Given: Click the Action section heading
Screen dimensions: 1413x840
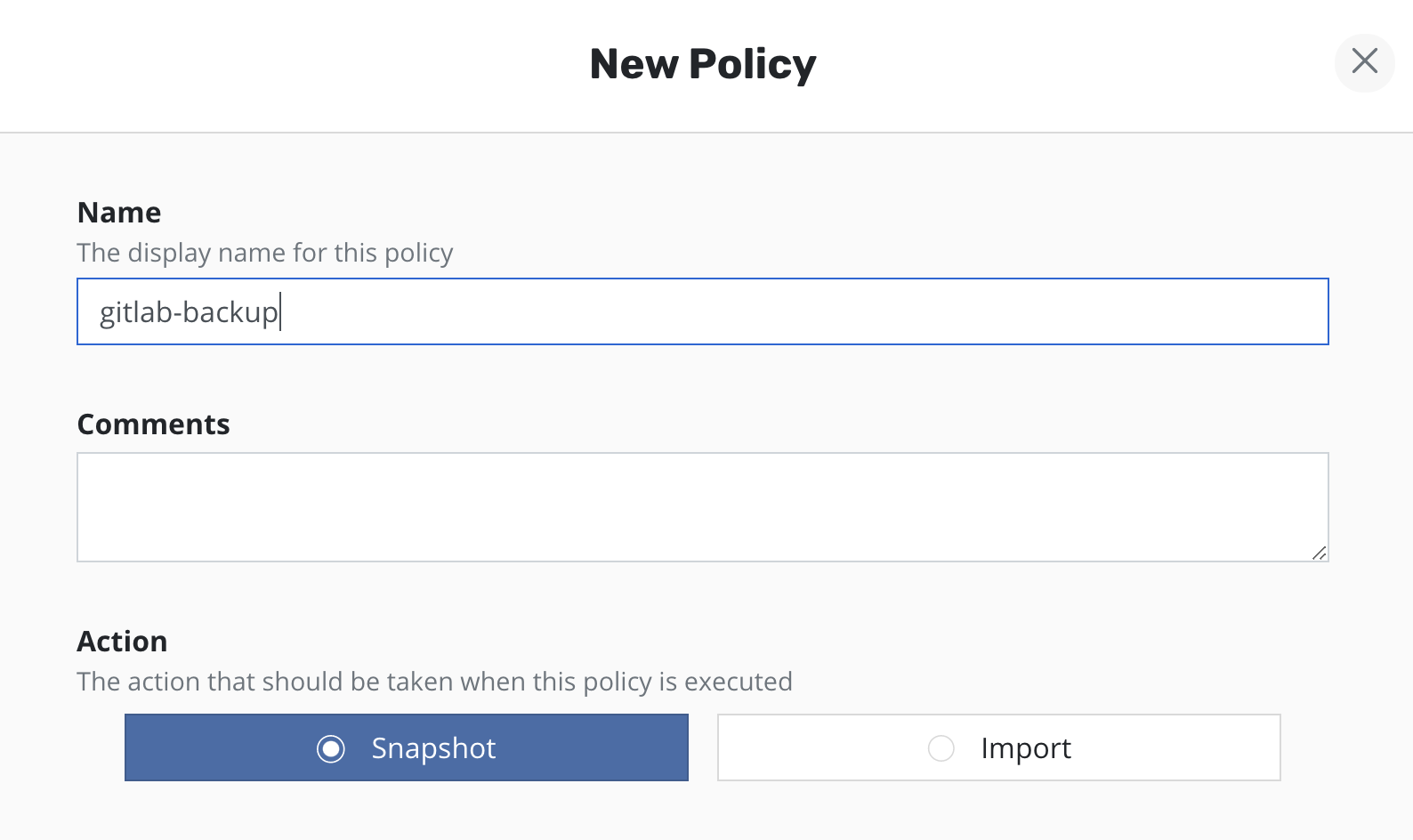Looking at the screenshot, I should click(x=122, y=641).
